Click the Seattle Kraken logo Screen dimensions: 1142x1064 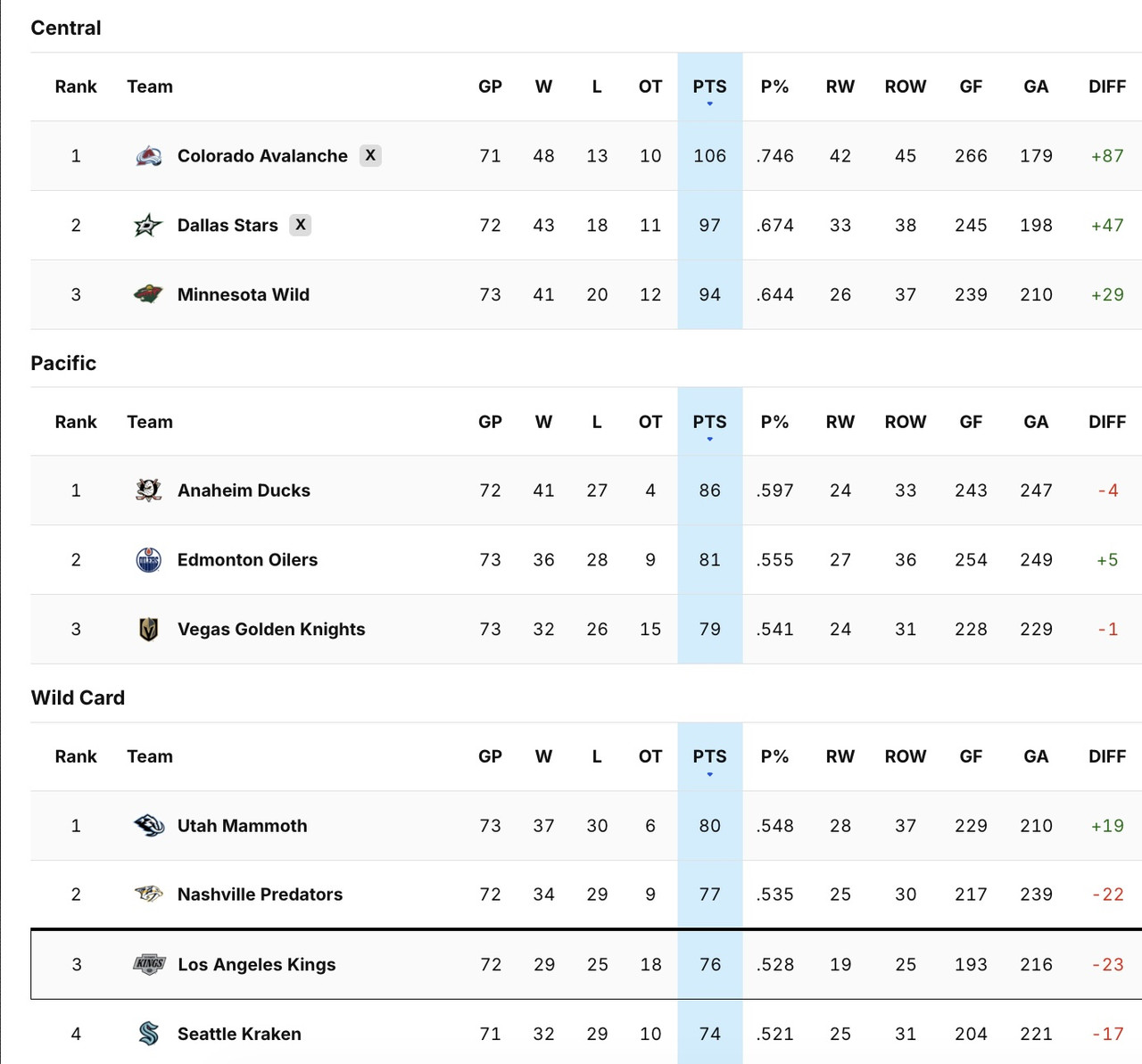pyautogui.click(x=147, y=1034)
